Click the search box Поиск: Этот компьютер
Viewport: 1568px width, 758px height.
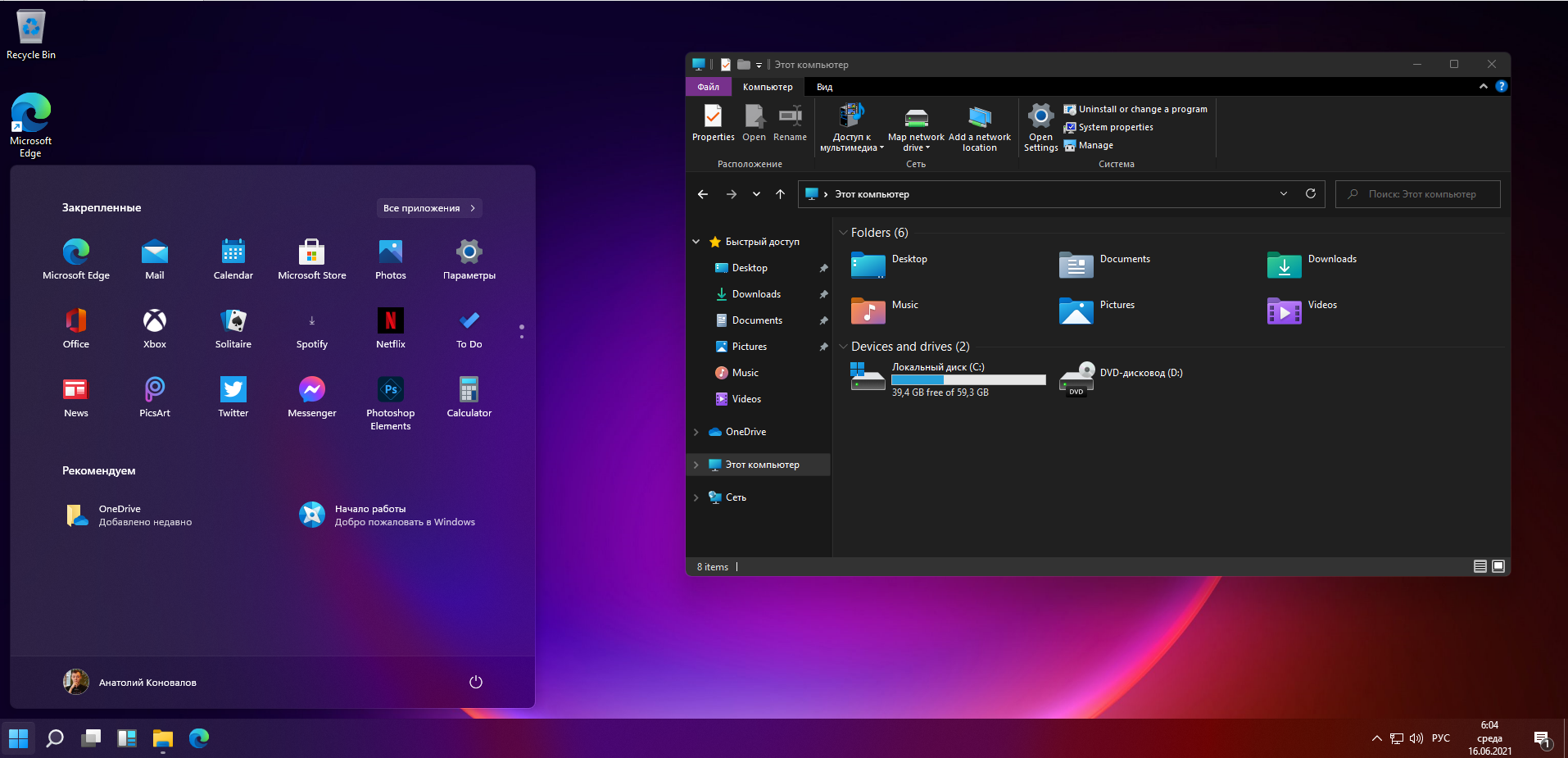1418,194
